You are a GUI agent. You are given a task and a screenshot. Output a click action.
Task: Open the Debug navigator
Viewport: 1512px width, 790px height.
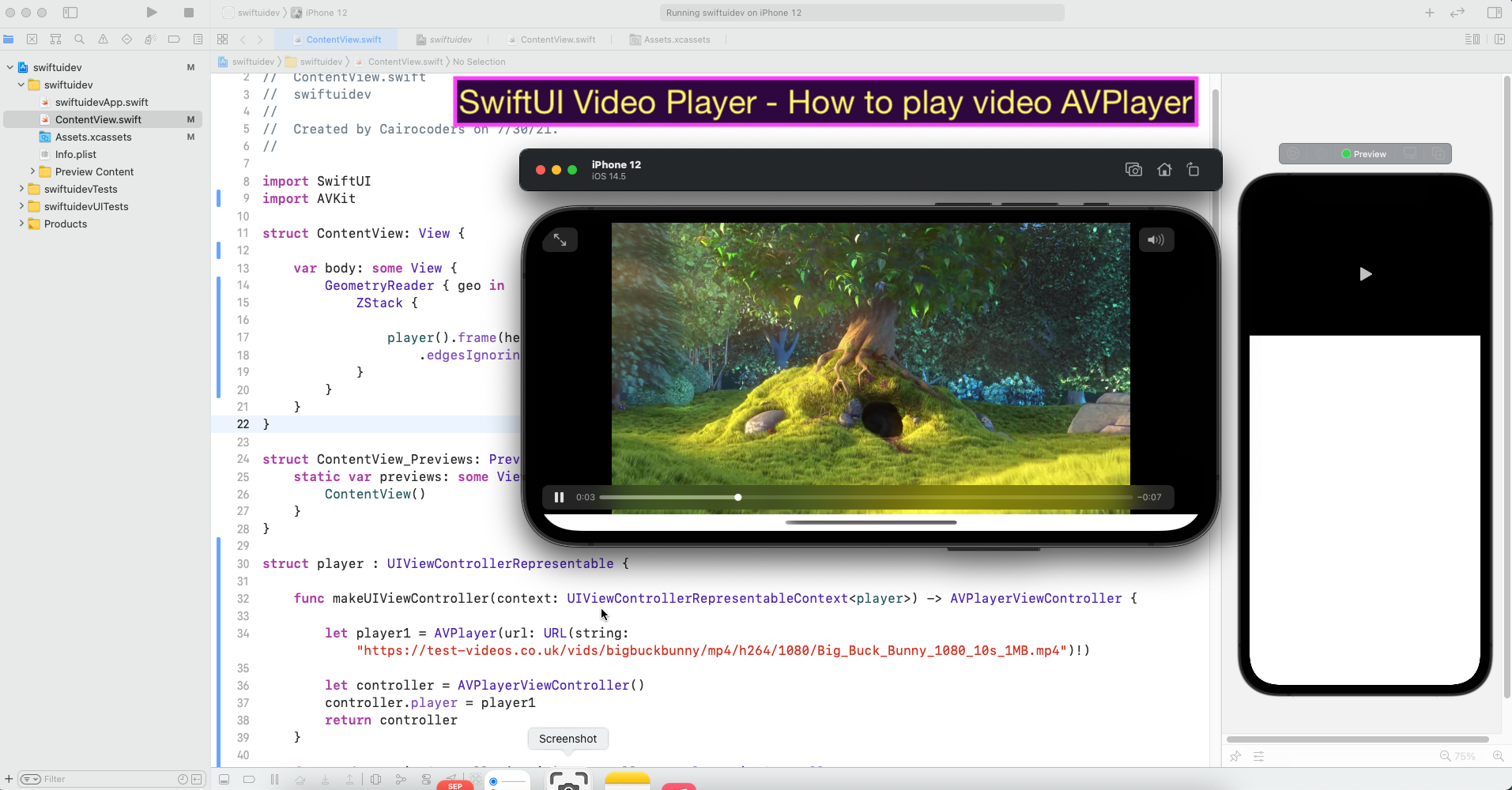tap(150, 39)
